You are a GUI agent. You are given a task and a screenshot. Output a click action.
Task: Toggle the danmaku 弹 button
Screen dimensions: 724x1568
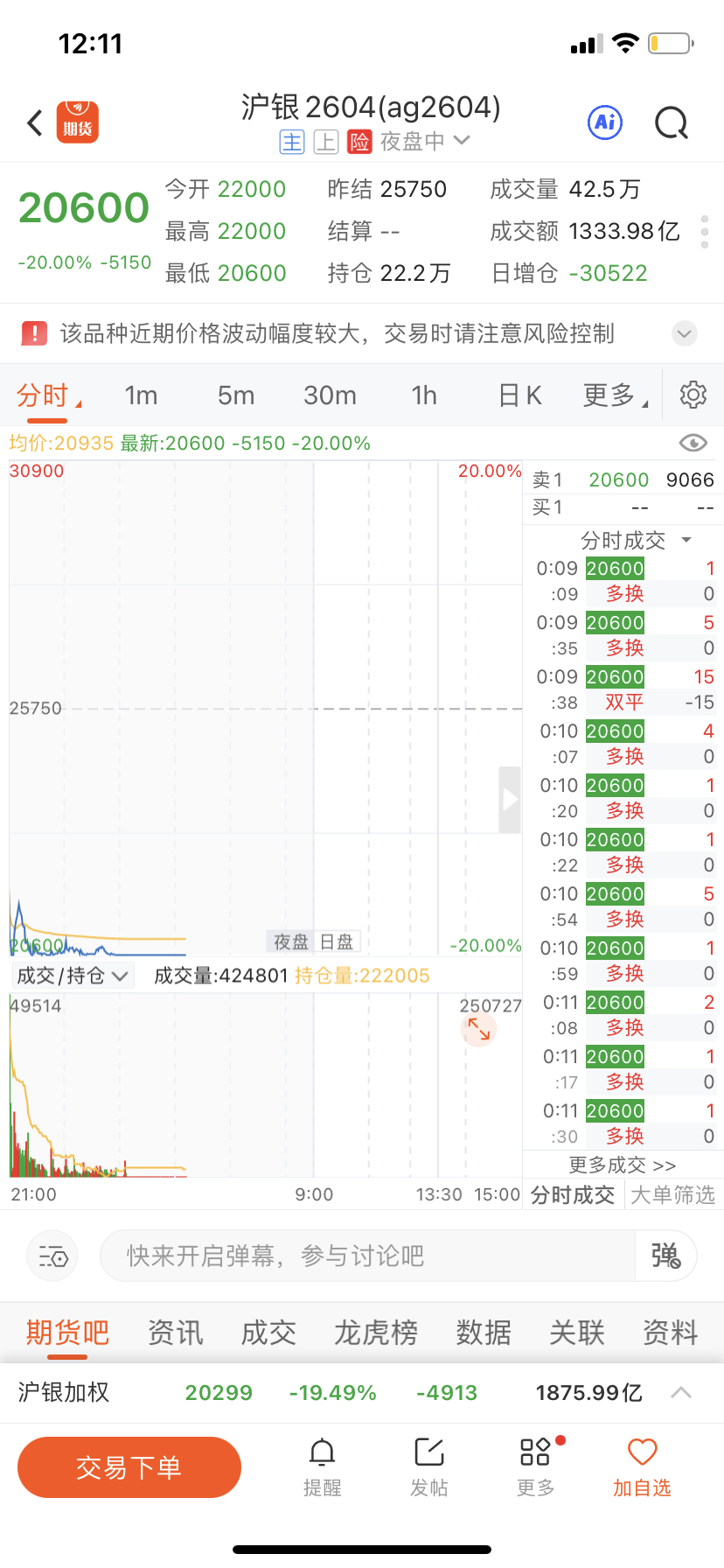665,1256
